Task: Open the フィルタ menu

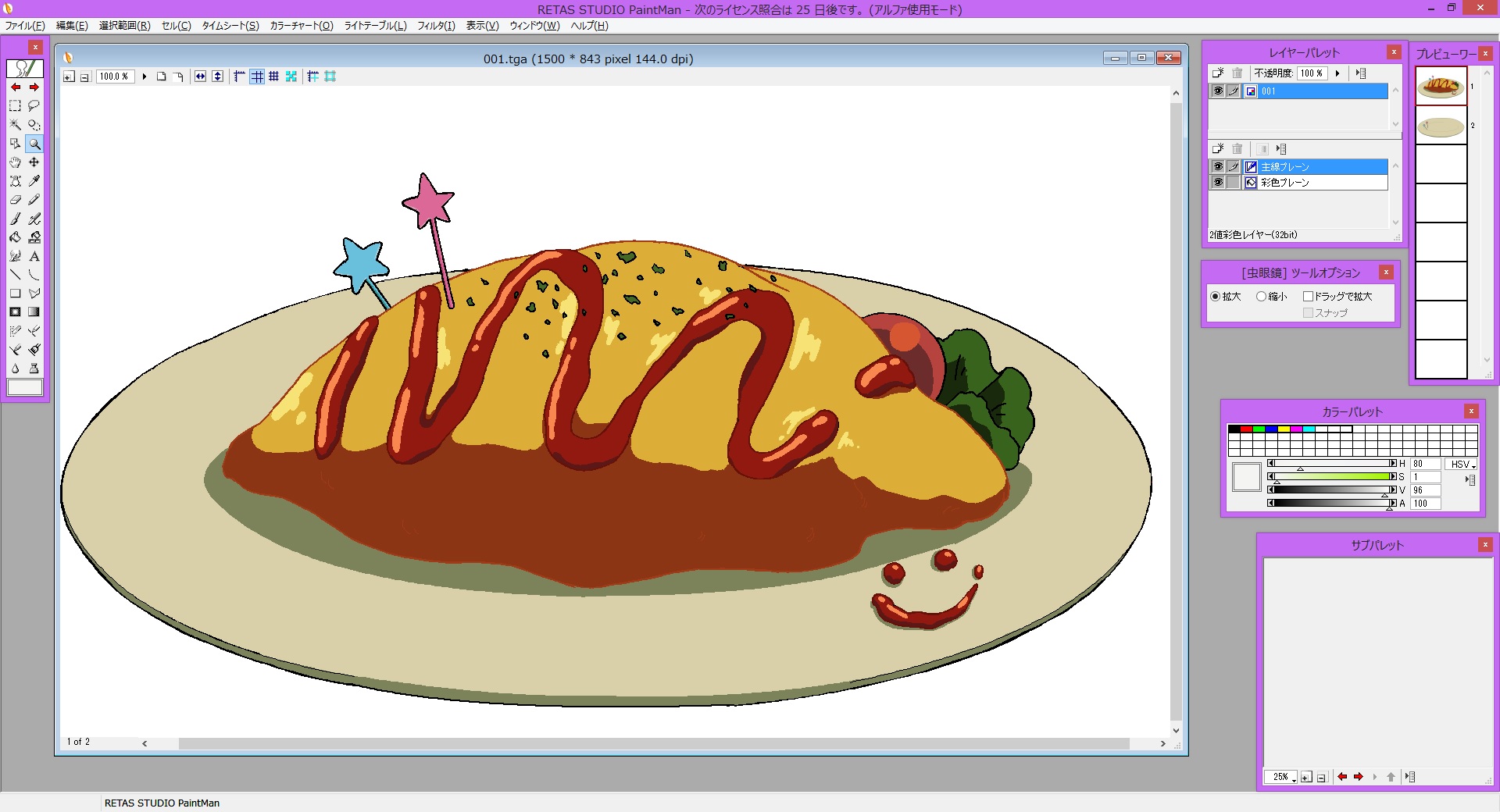Action: [x=435, y=26]
